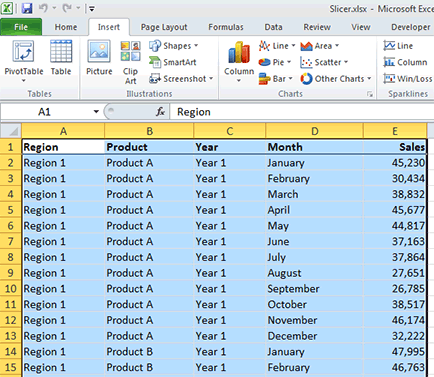Switch to the Review tab
Viewport: 434px width, 377px height.
tap(317, 27)
